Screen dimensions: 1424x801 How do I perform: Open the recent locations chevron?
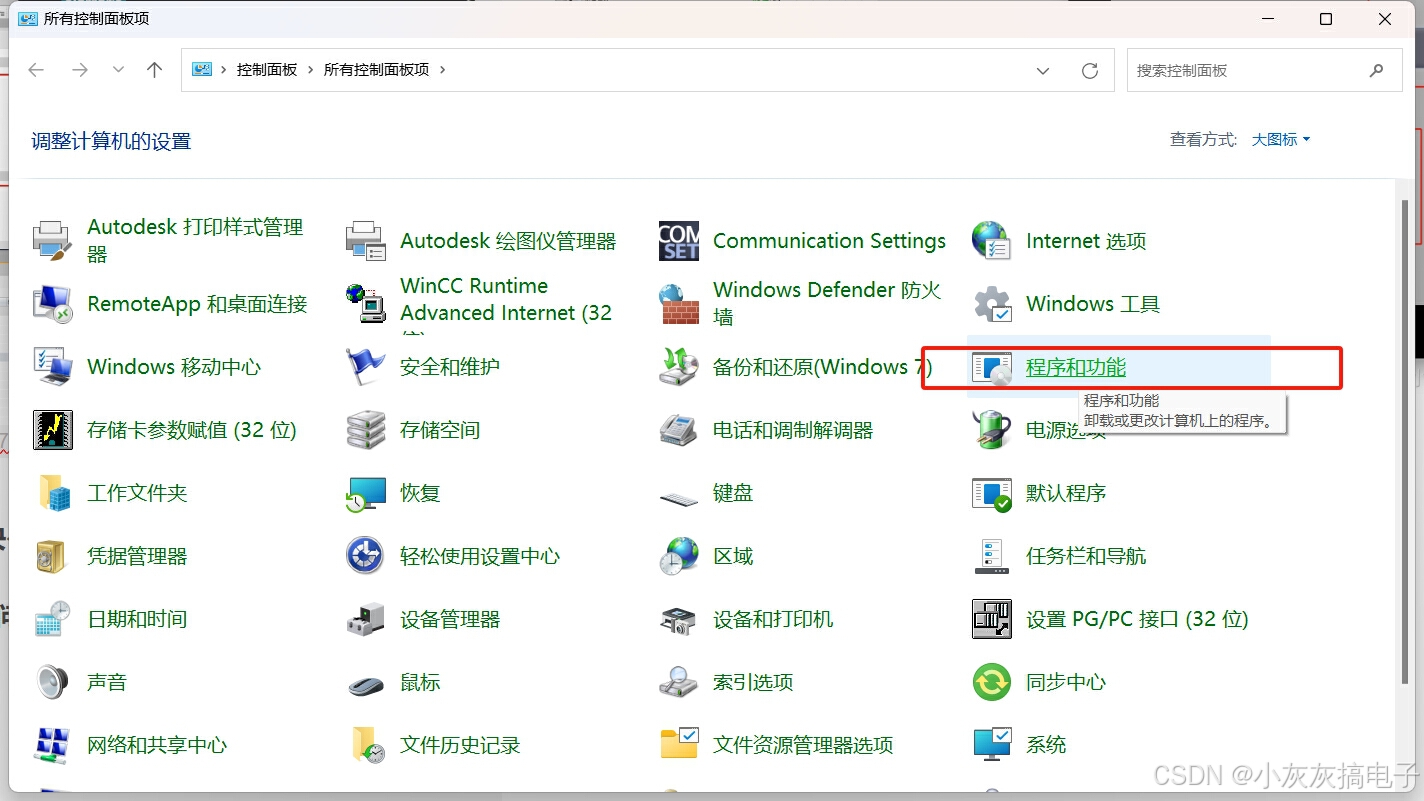coord(118,70)
